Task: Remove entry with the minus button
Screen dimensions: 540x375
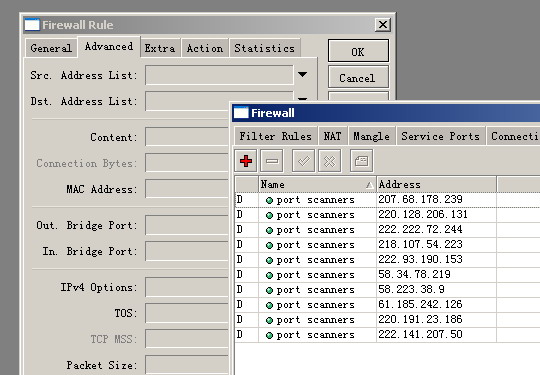Action: click(272, 160)
